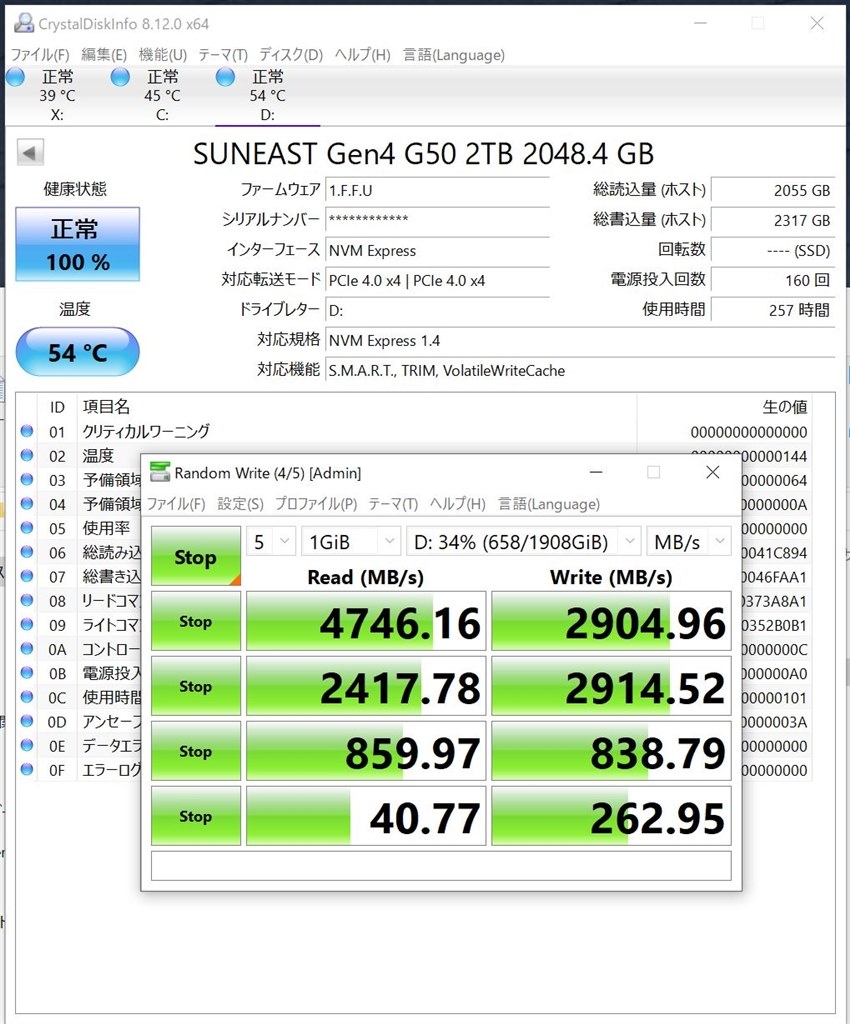The image size is (850, 1024).
Task: Open CrystalDiskMark ファイル(F) menu
Action: [x=176, y=504]
